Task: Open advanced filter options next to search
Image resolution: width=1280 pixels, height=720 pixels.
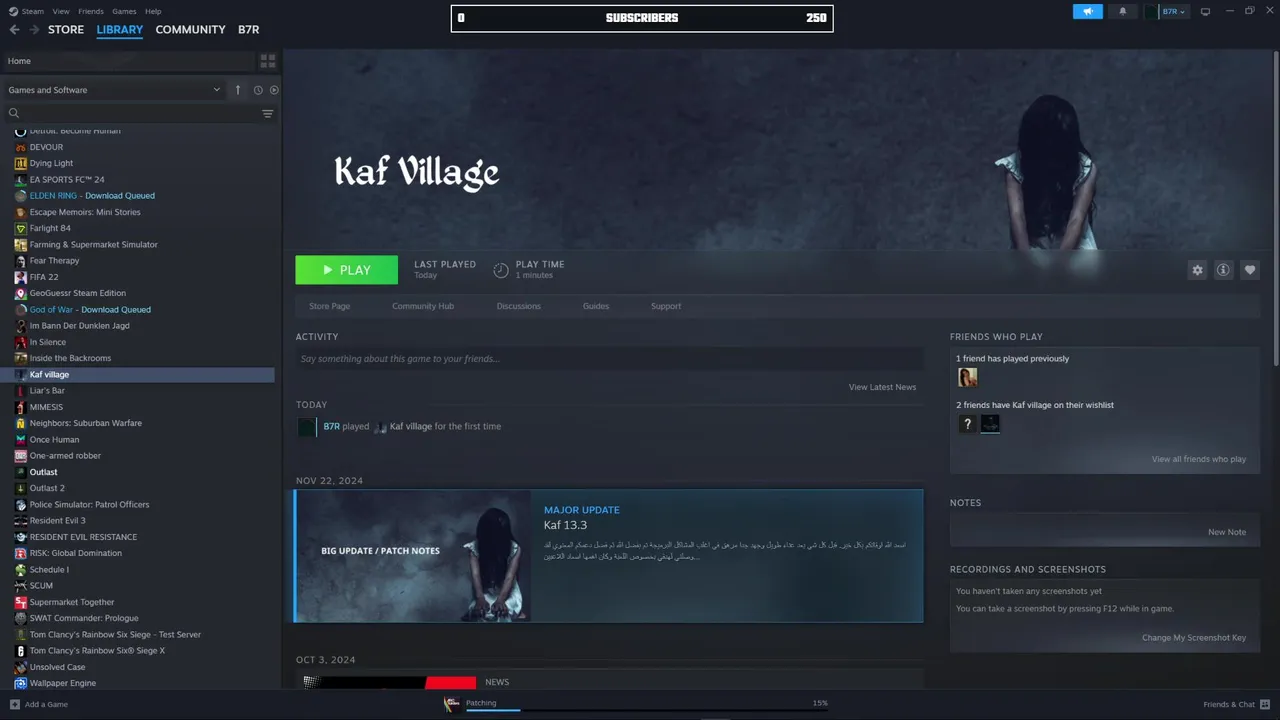Action: coord(267,114)
